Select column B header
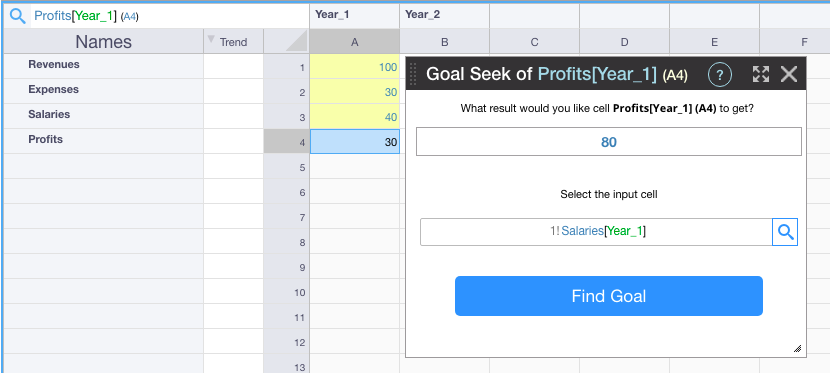This screenshot has width=830, height=373. (x=445, y=42)
